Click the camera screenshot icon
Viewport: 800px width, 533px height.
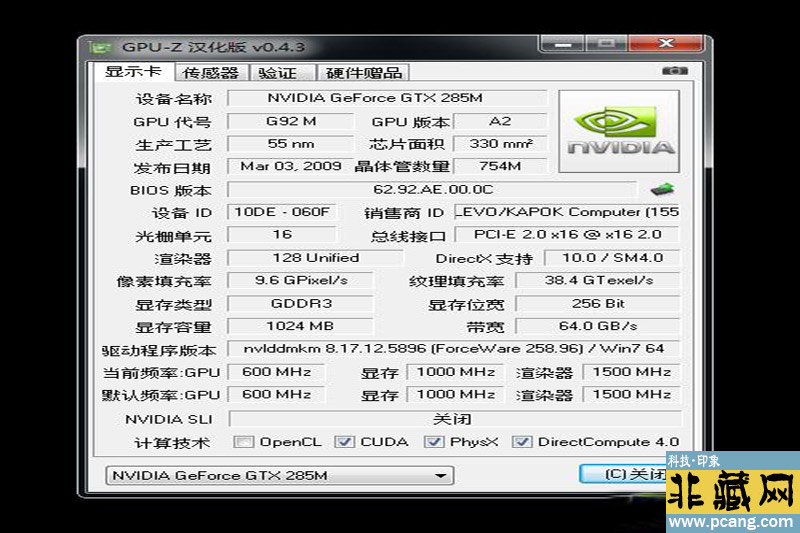click(674, 71)
